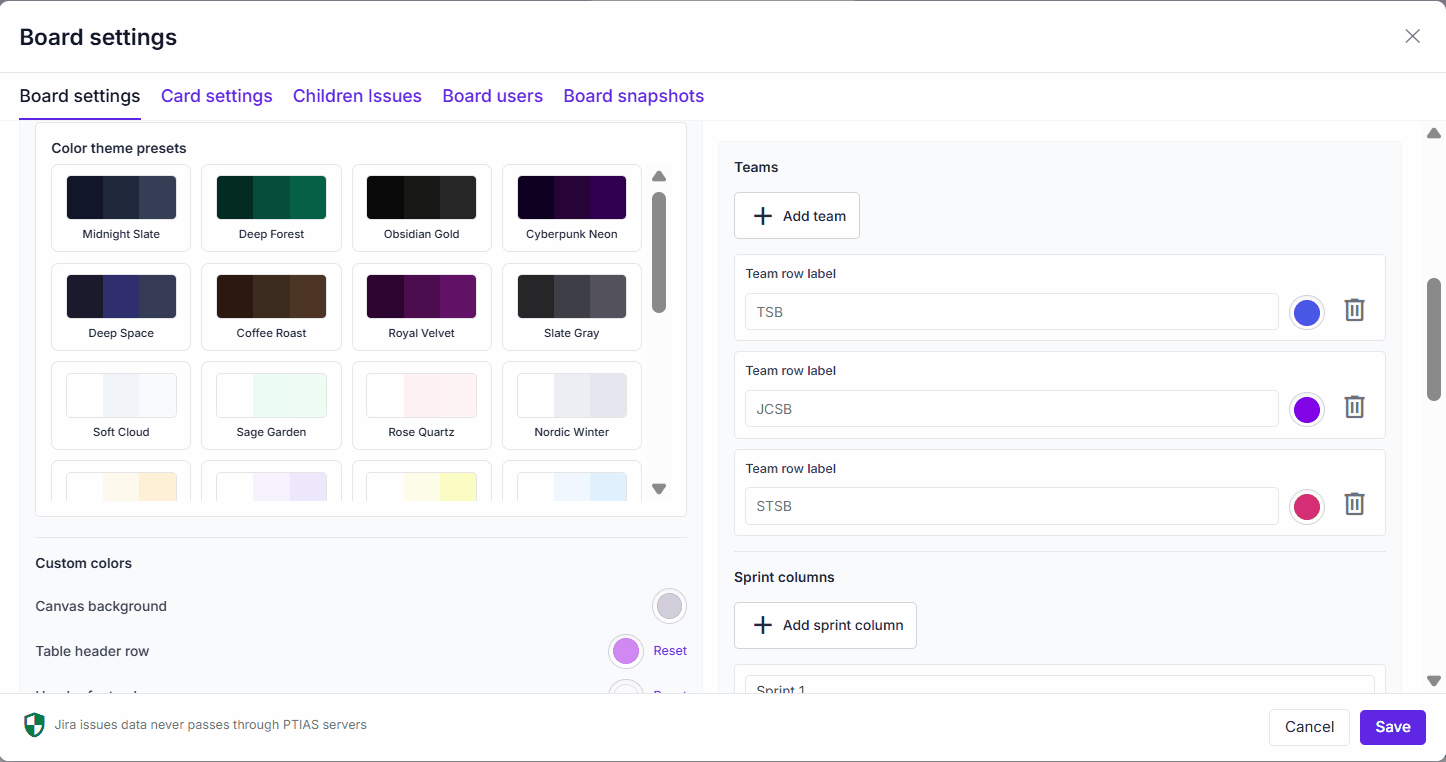Apply the Midnight Slate theme preset

121,208
